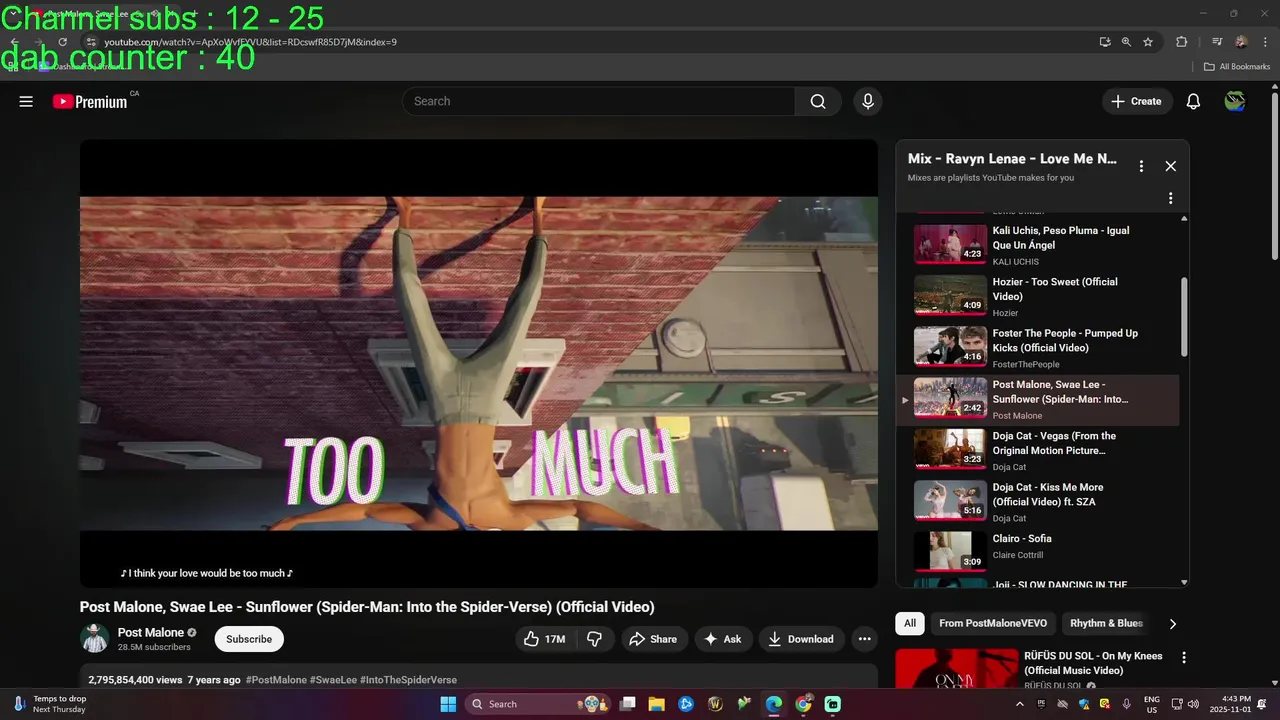This screenshot has width=1280, height=720.
Task: Click the #IntoTheSpiderVerse hashtag
Action: coord(408,680)
